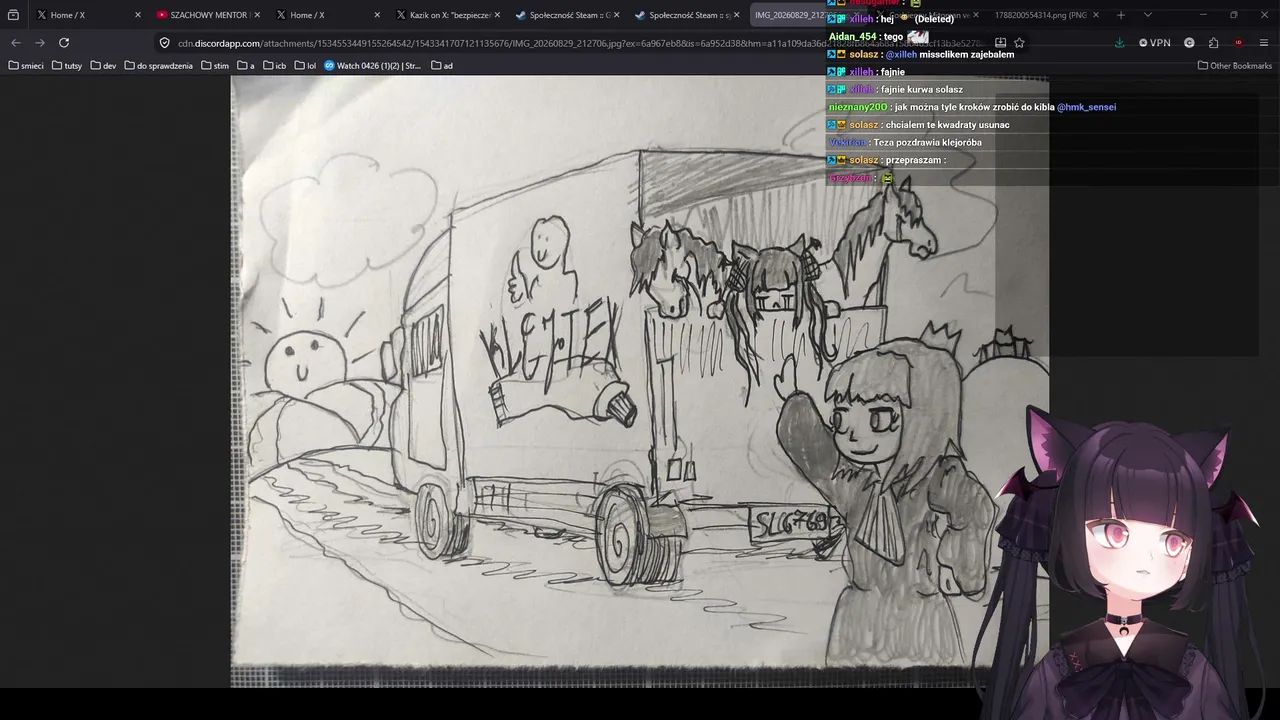Click the 'Aidan_454' chat username
Viewport: 1280px width, 720px height.
coord(853,37)
